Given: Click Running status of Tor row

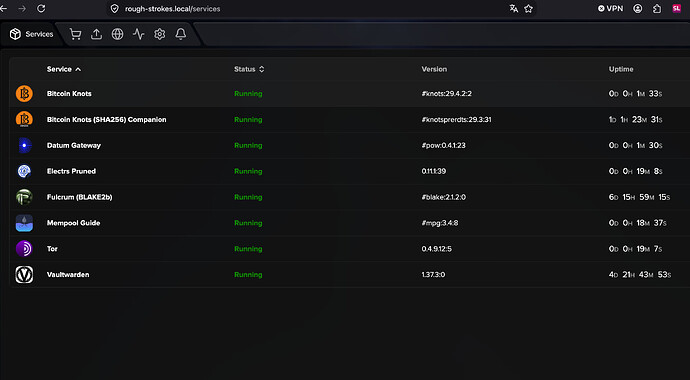Looking at the screenshot, I should tap(248, 249).
